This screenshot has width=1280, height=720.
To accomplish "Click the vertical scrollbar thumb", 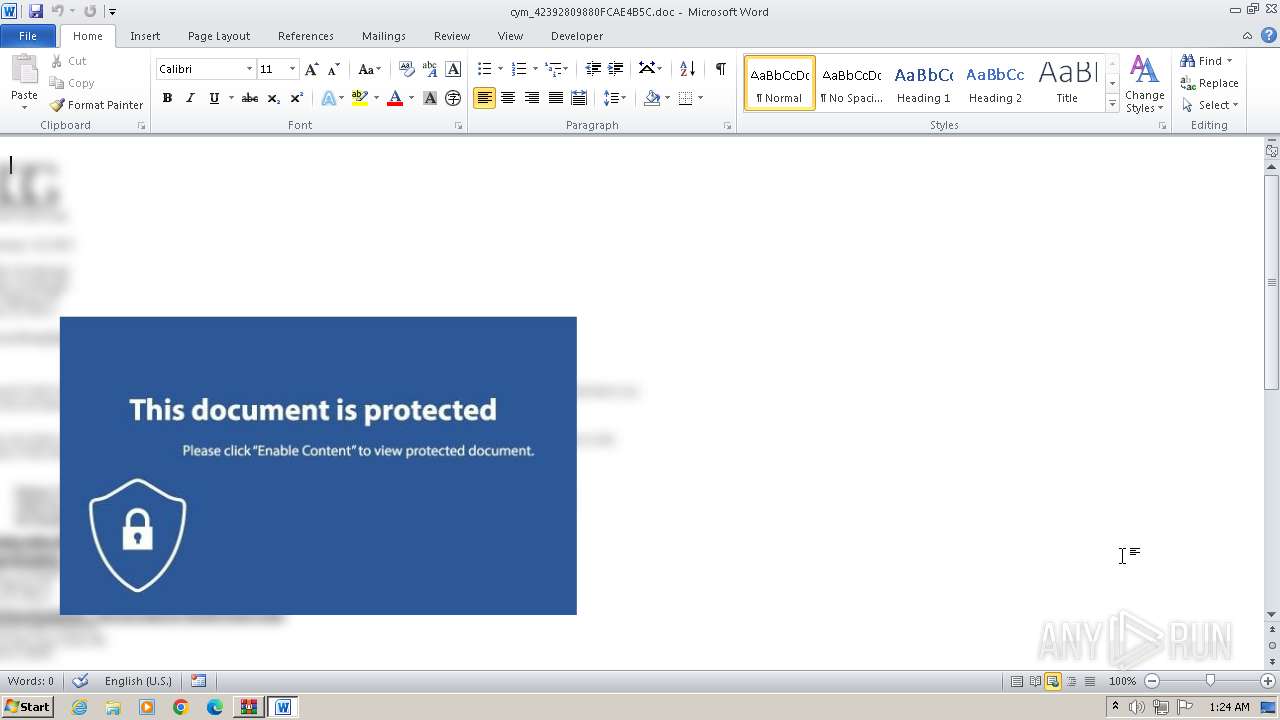I will click(1272, 282).
